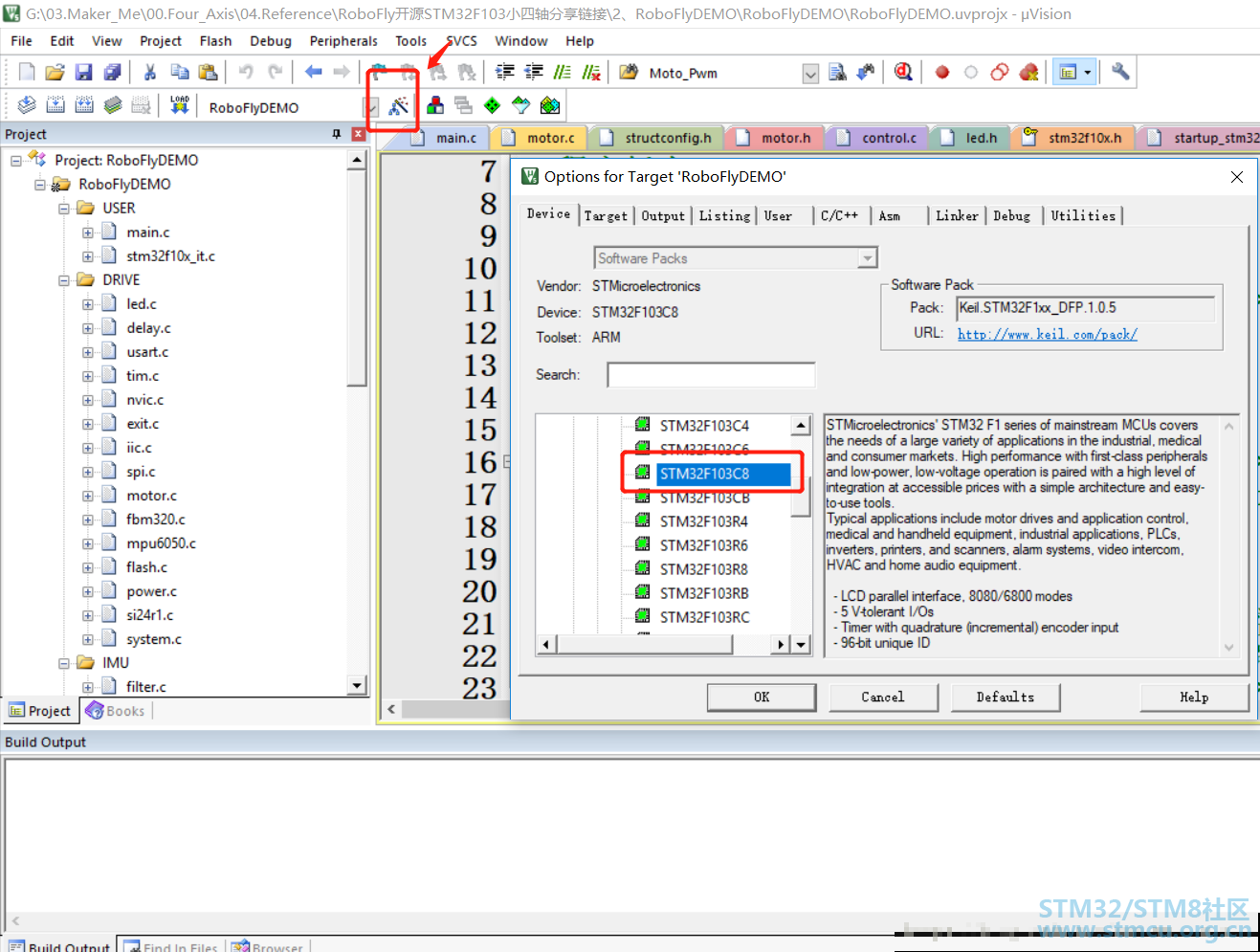Start debug session with the magnifier-d icon
Viewport: 1260px width, 952px height.
[x=903, y=73]
